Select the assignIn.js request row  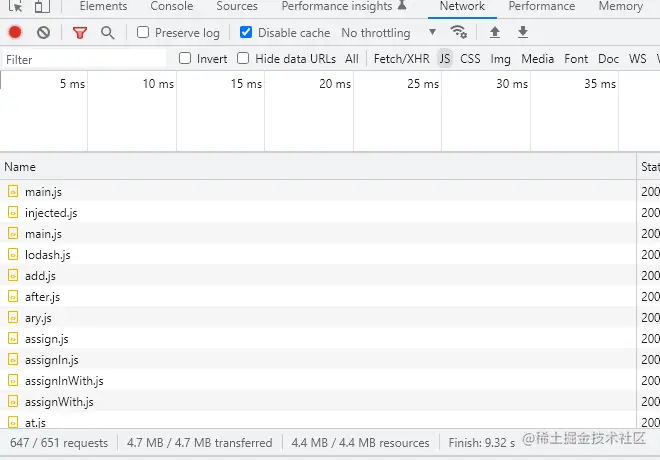tap(318, 359)
